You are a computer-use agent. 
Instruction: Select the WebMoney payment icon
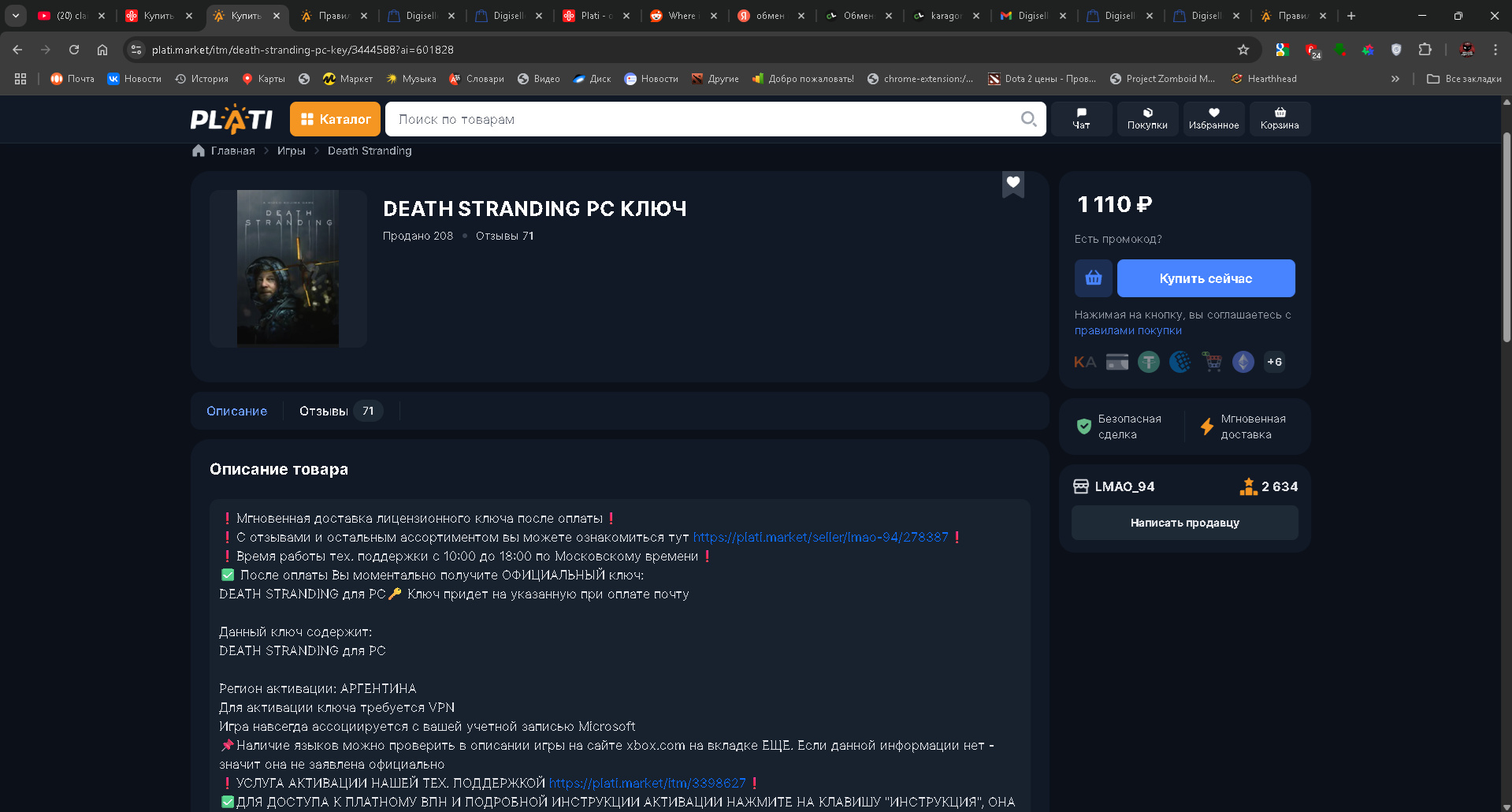tap(1180, 362)
